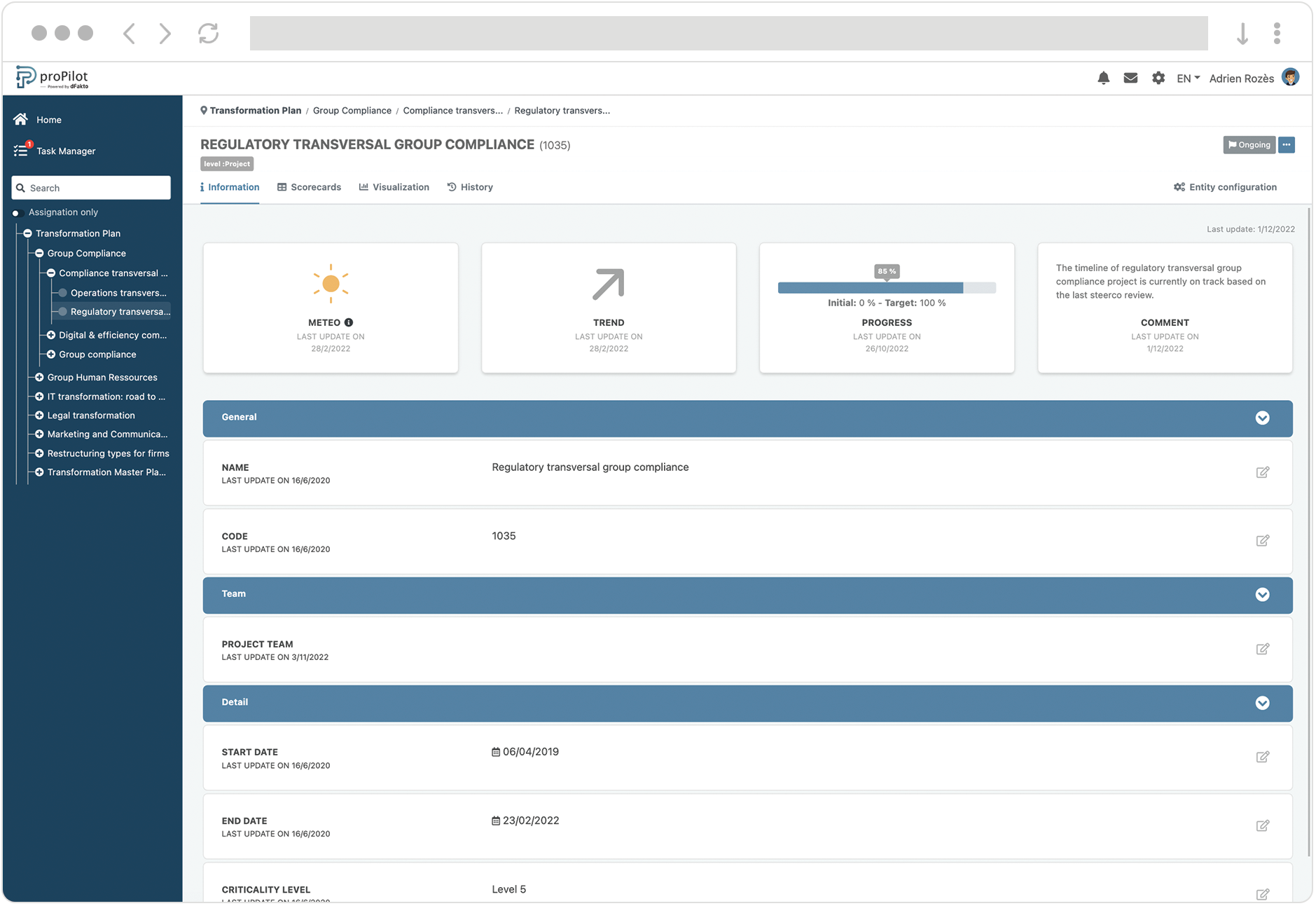Expand the Group Human Ressources node

39,378
